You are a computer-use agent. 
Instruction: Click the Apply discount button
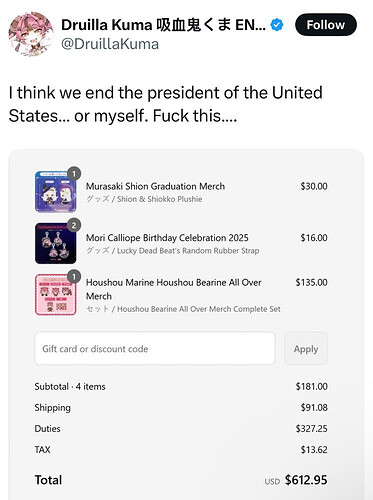coord(306,348)
